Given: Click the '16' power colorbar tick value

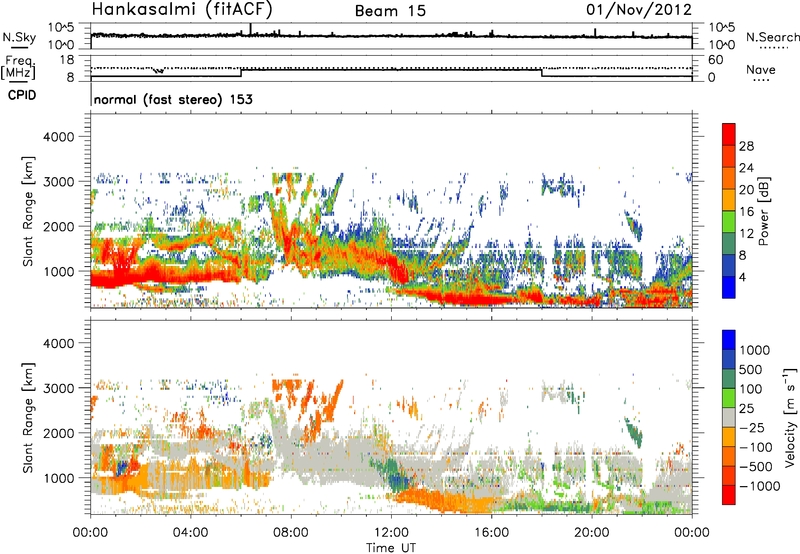Looking at the screenshot, I should click(746, 212).
